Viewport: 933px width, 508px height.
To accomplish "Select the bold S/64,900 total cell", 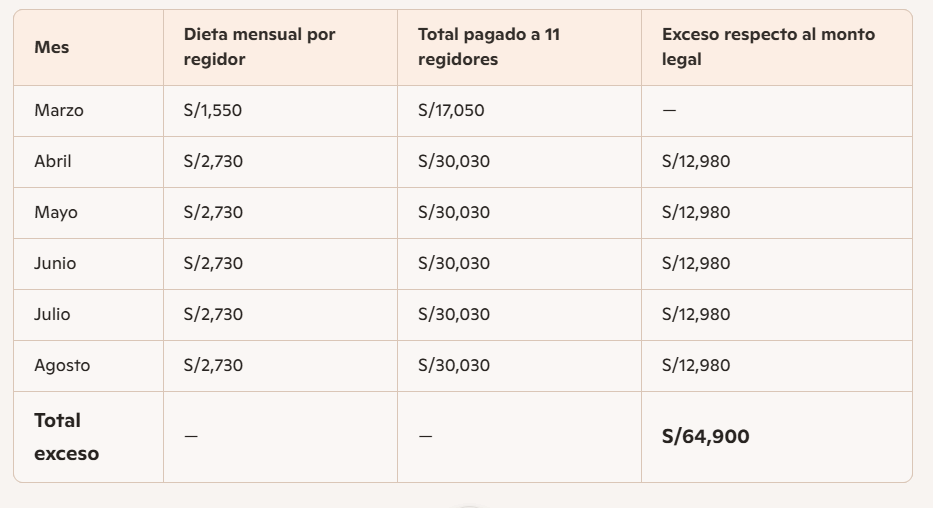I will 706,437.
